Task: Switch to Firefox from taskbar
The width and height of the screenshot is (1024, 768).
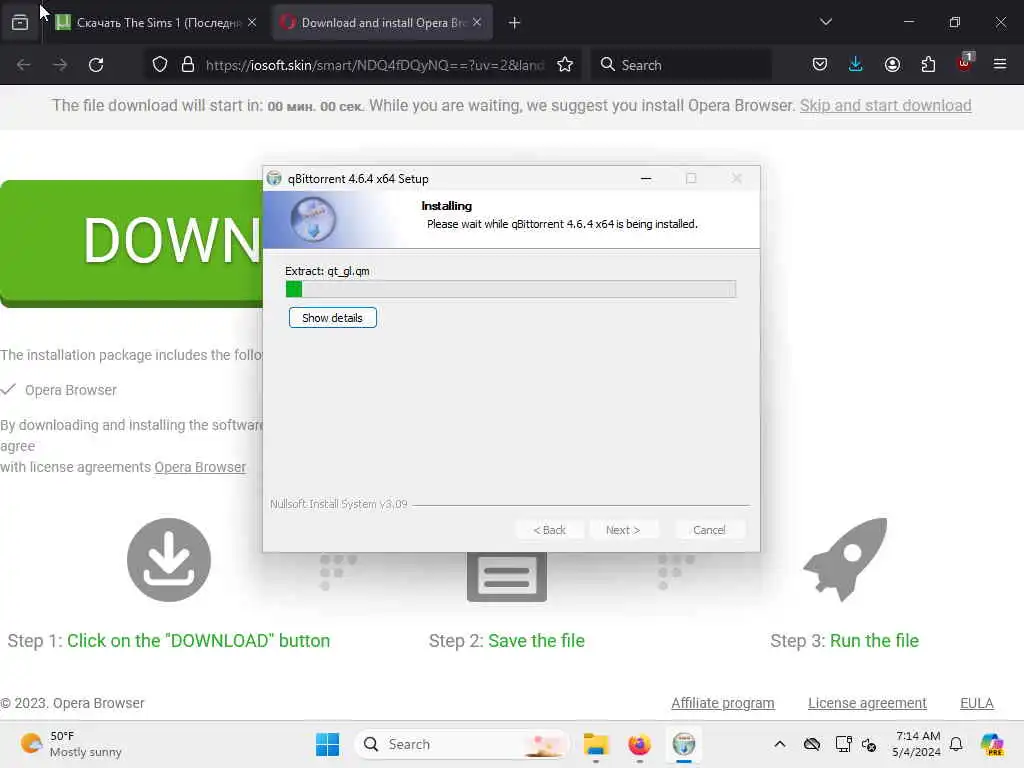Action: point(639,744)
